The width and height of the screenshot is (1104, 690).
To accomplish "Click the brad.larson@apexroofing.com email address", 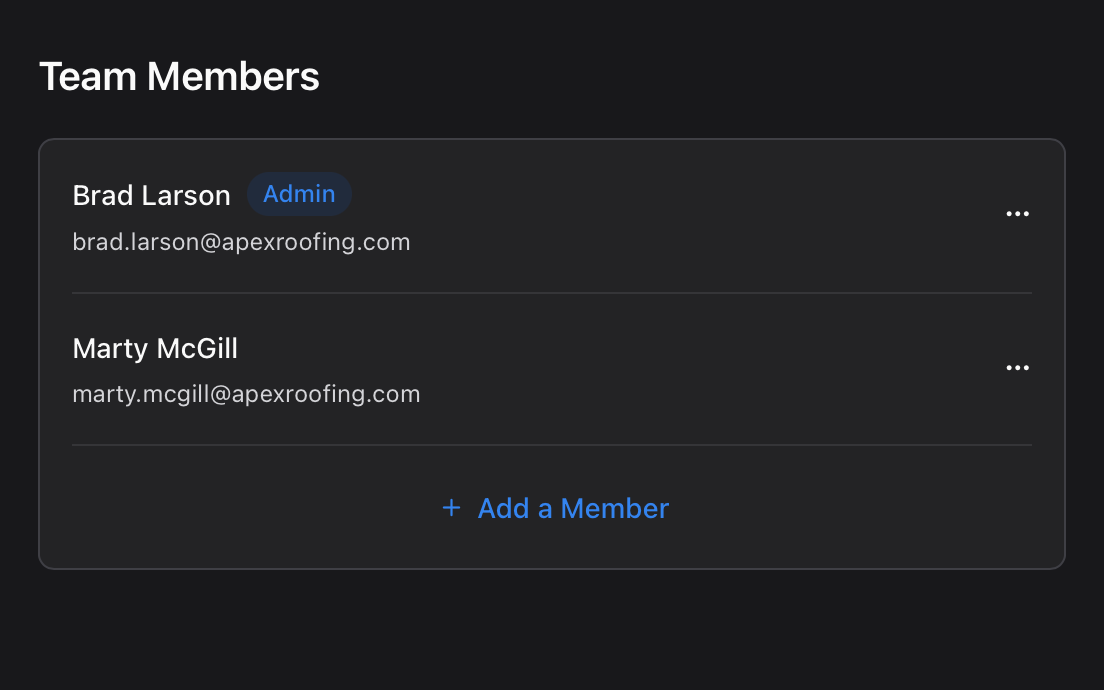I will point(241,242).
